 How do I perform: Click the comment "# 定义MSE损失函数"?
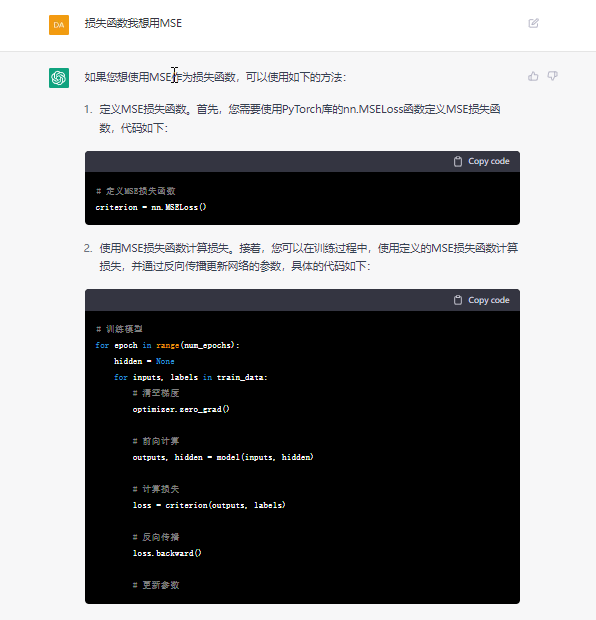click(136, 191)
